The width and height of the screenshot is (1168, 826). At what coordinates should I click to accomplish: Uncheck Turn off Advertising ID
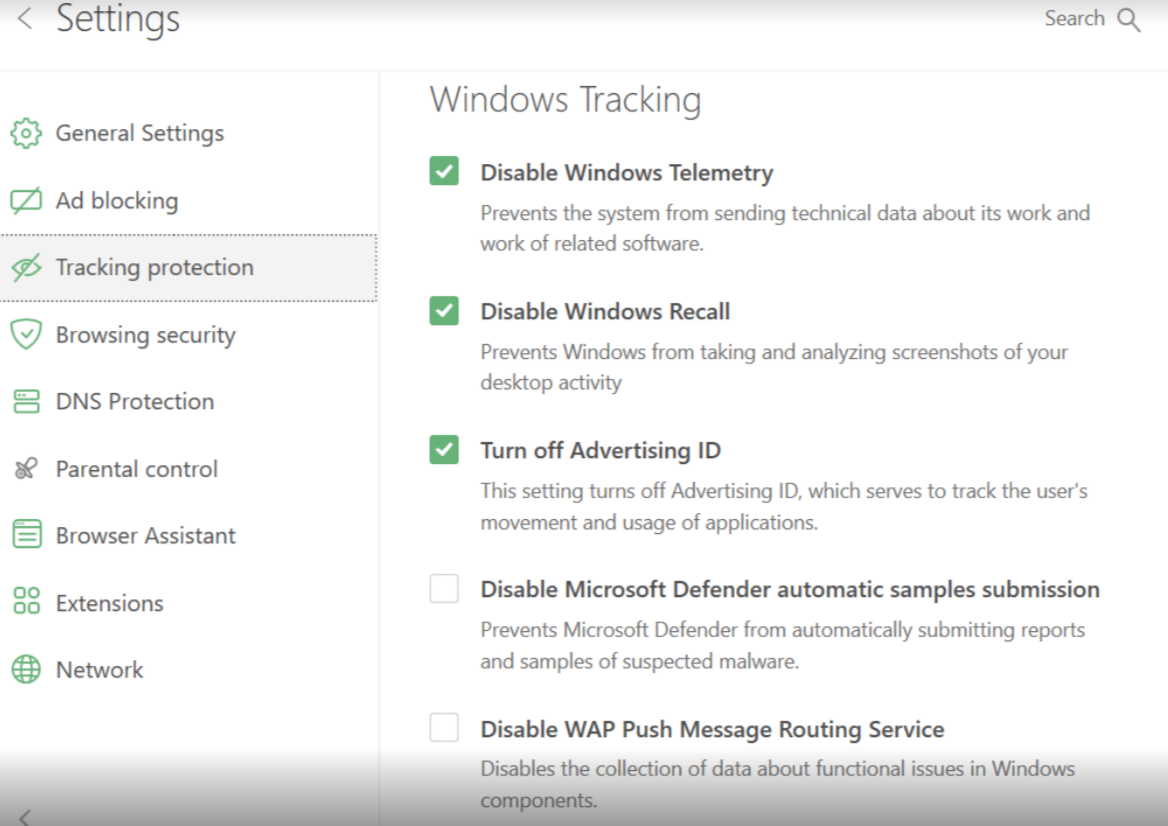pos(444,450)
